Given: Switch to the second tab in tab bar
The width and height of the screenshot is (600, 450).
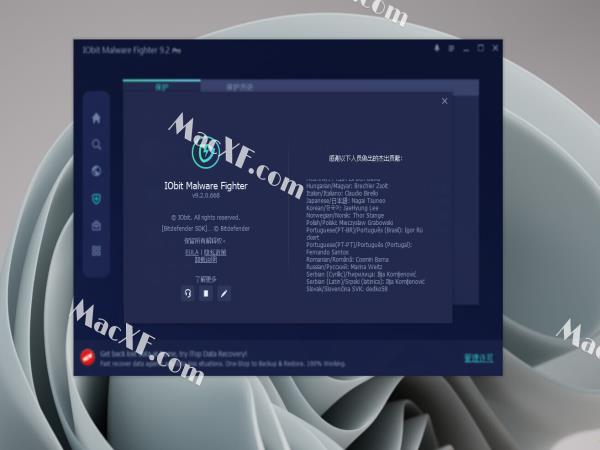Looking at the screenshot, I should pyautogui.click(x=240, y=87).
